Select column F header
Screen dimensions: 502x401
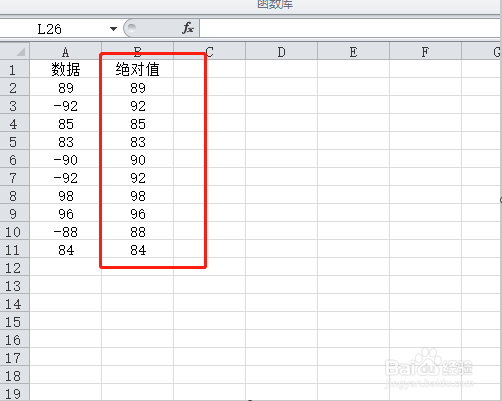coord(425,52)
